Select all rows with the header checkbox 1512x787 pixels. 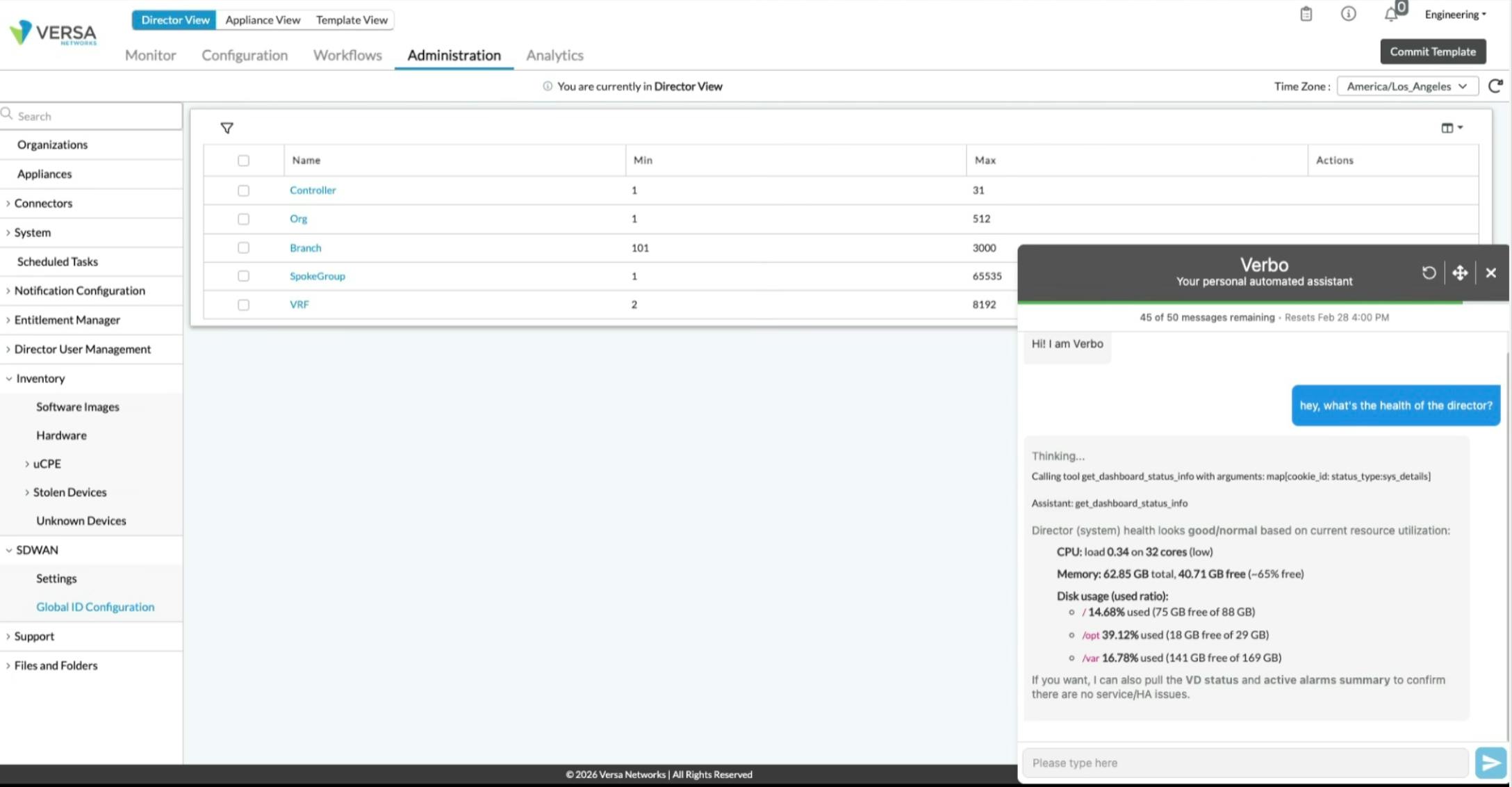[x=243, y=160]
